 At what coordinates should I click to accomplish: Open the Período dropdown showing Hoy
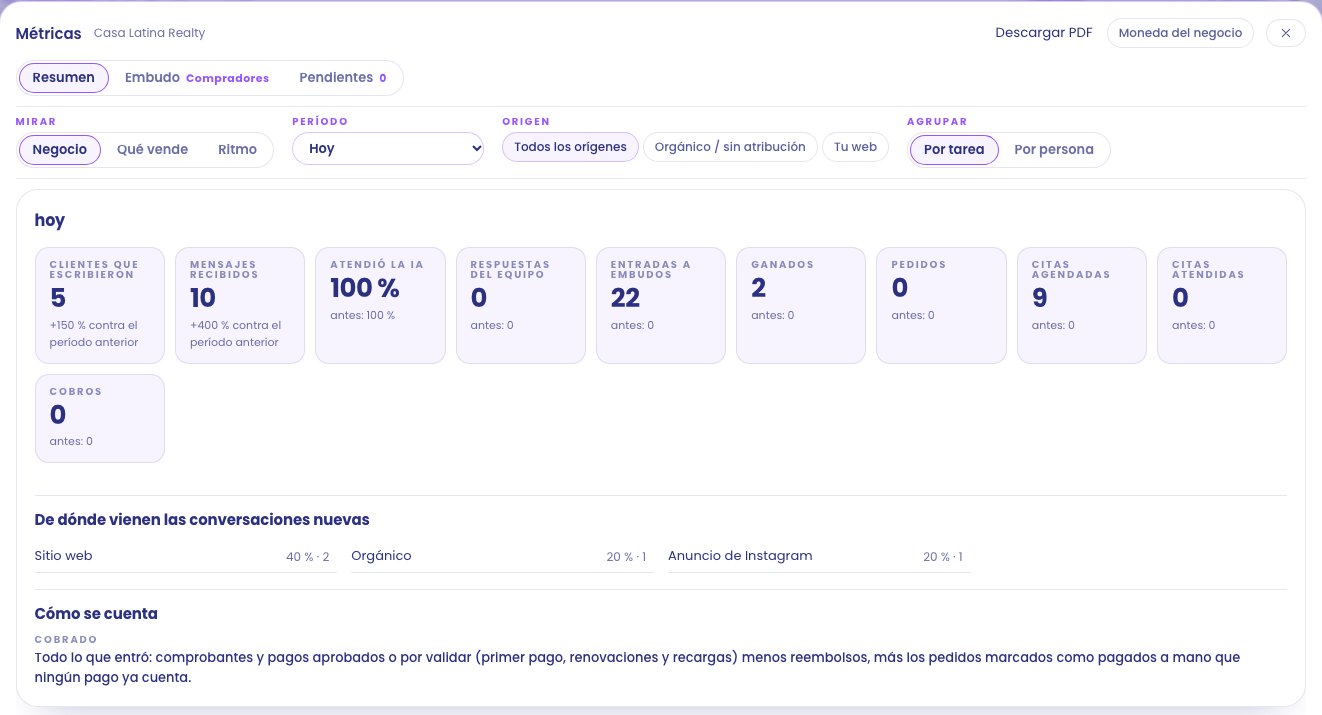click(x=388, y=149)
